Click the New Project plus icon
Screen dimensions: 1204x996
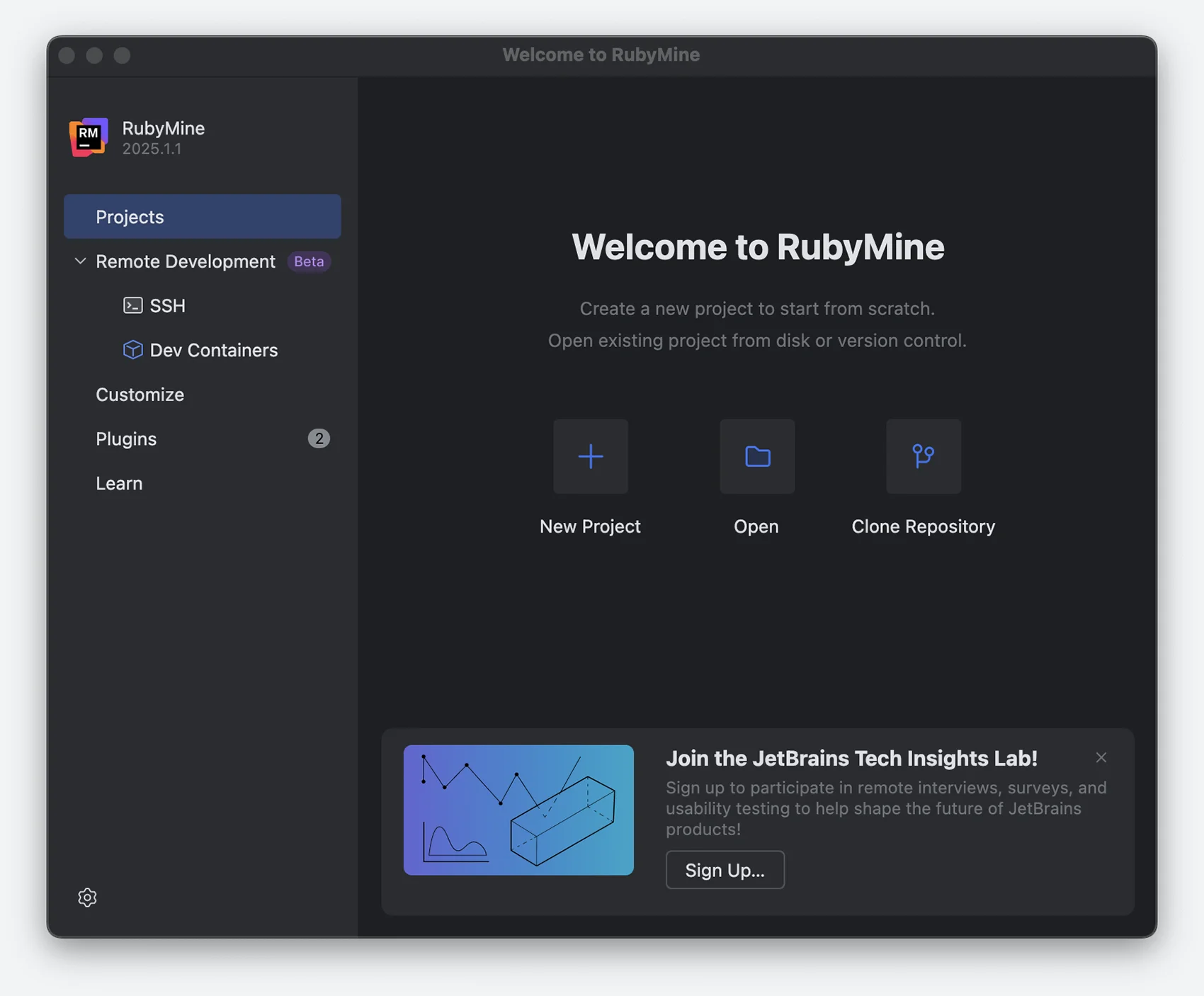(590, 456)
